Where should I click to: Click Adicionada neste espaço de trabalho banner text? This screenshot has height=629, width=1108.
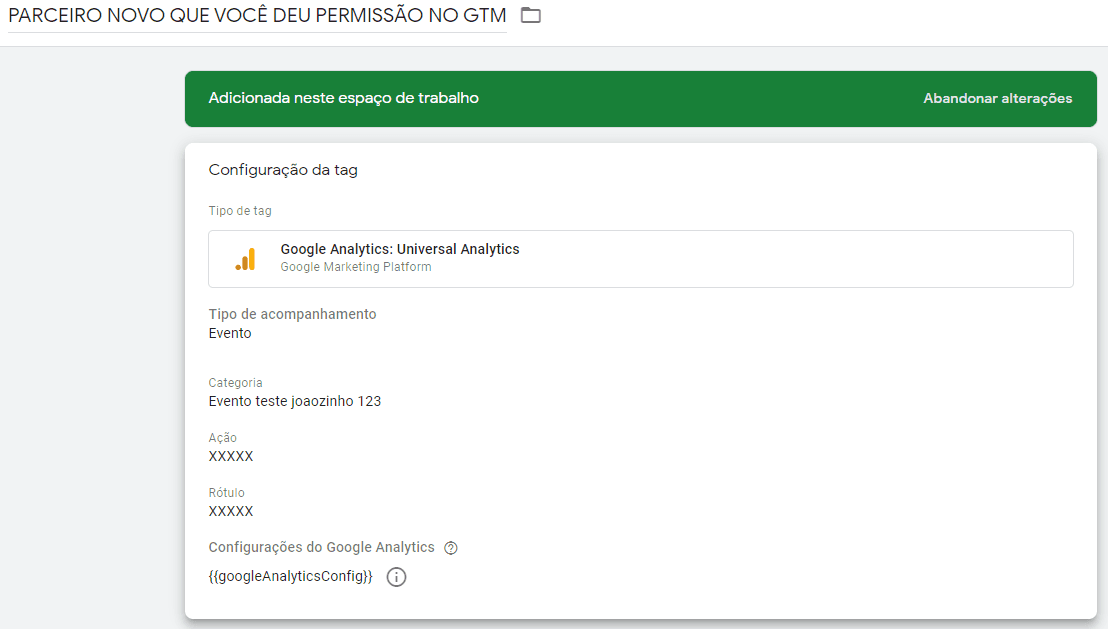pos(343,98)
